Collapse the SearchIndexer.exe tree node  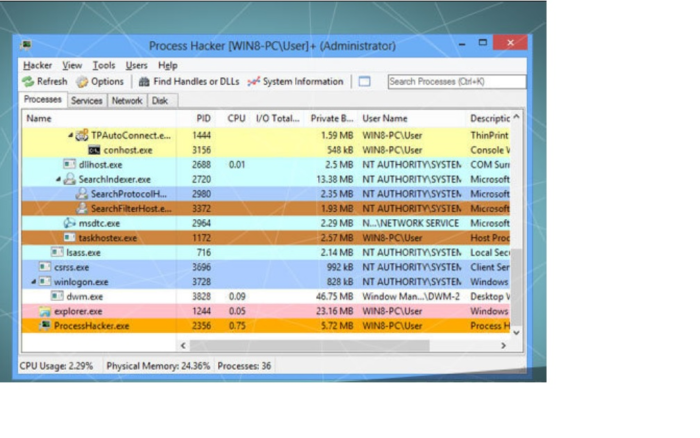point(58,179)
